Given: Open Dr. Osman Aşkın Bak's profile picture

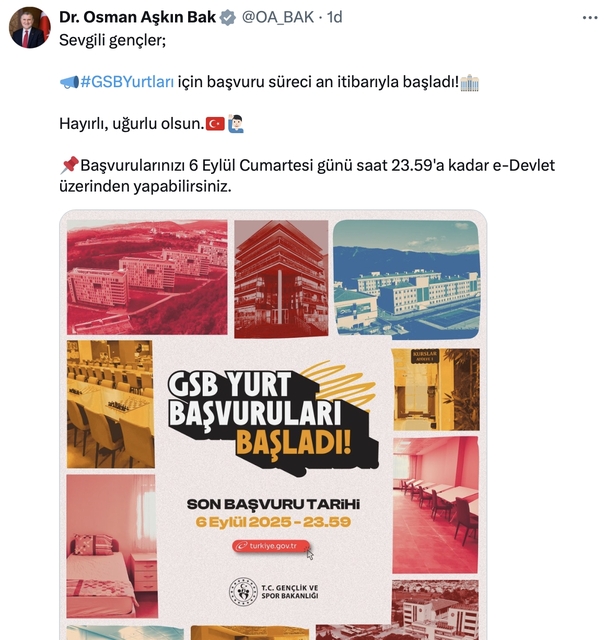Looking at the screenshot, I should pos(29,27).
